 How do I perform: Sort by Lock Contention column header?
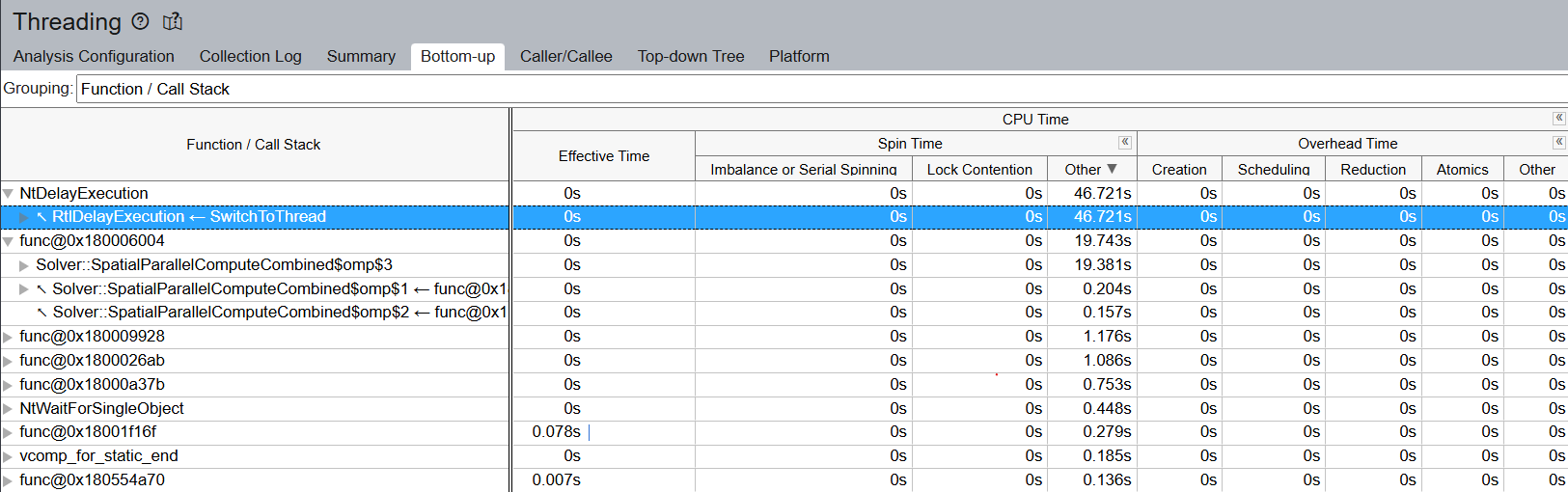coord(979,169)
